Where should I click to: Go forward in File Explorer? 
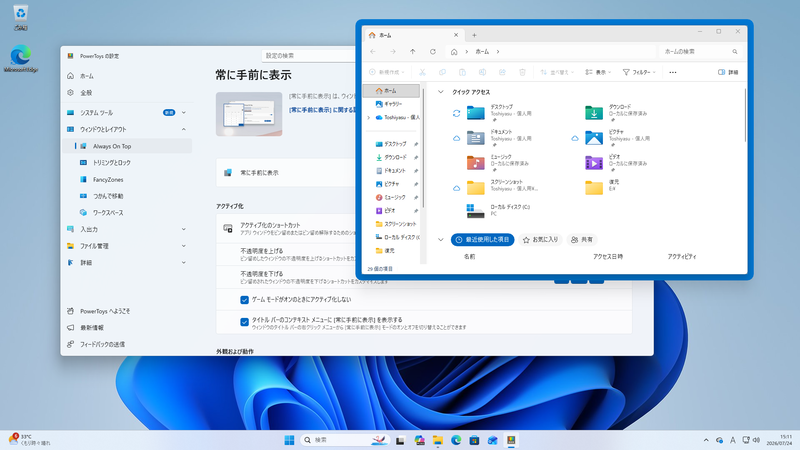coord(393,52)
